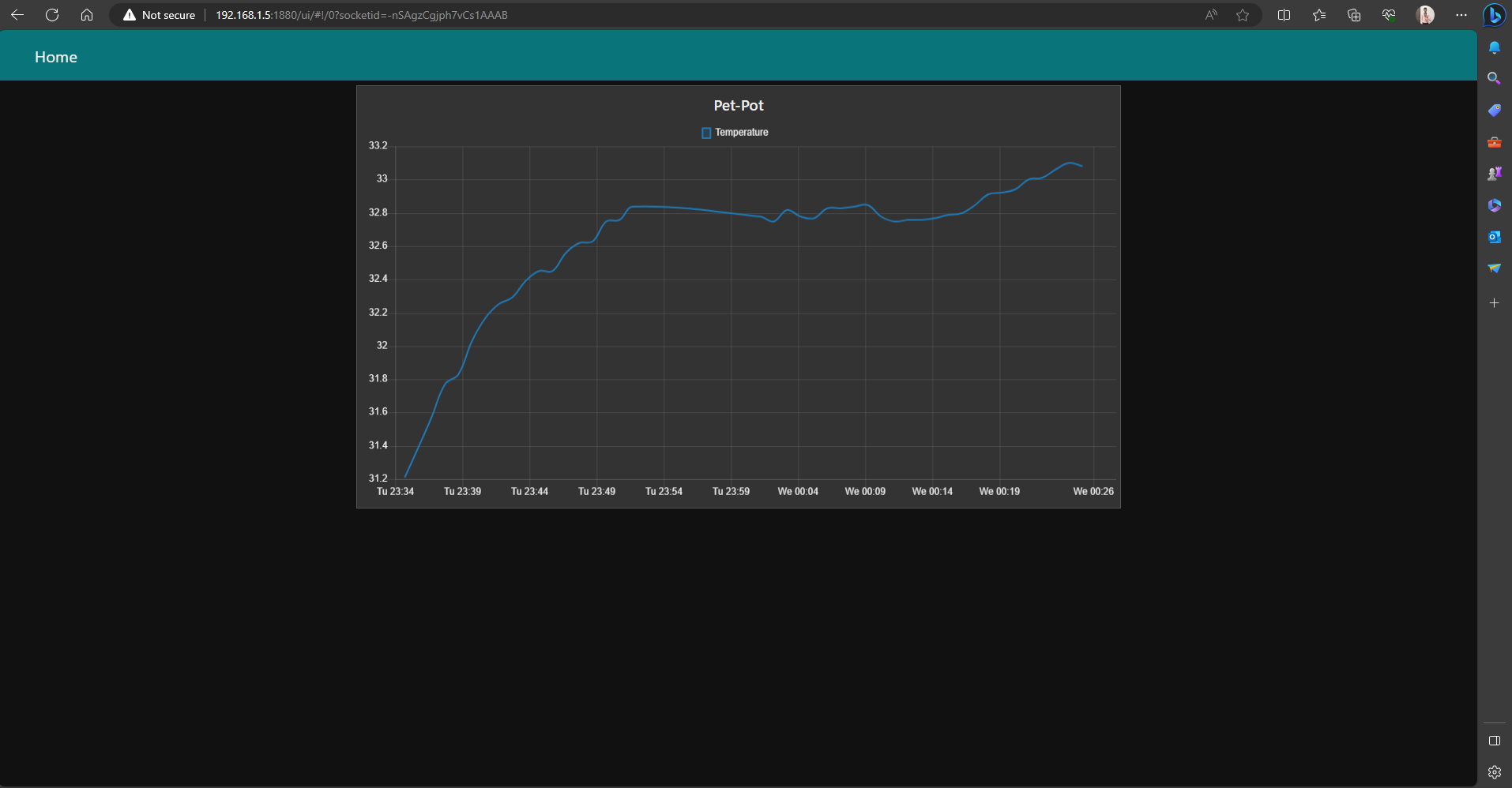1512x788 pixels.
Task: Open sidebar search
Action: point(1495,78)
